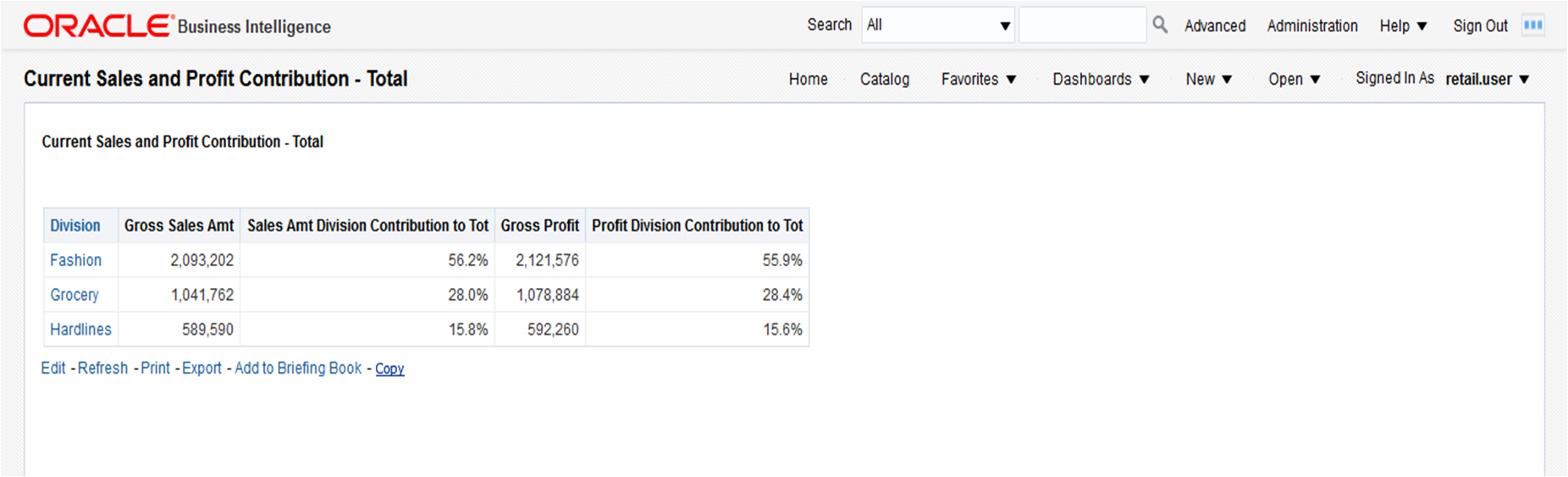Go to Administration page
Viewport: 1568px width, 477px height.
click(x=1312, y=26)
